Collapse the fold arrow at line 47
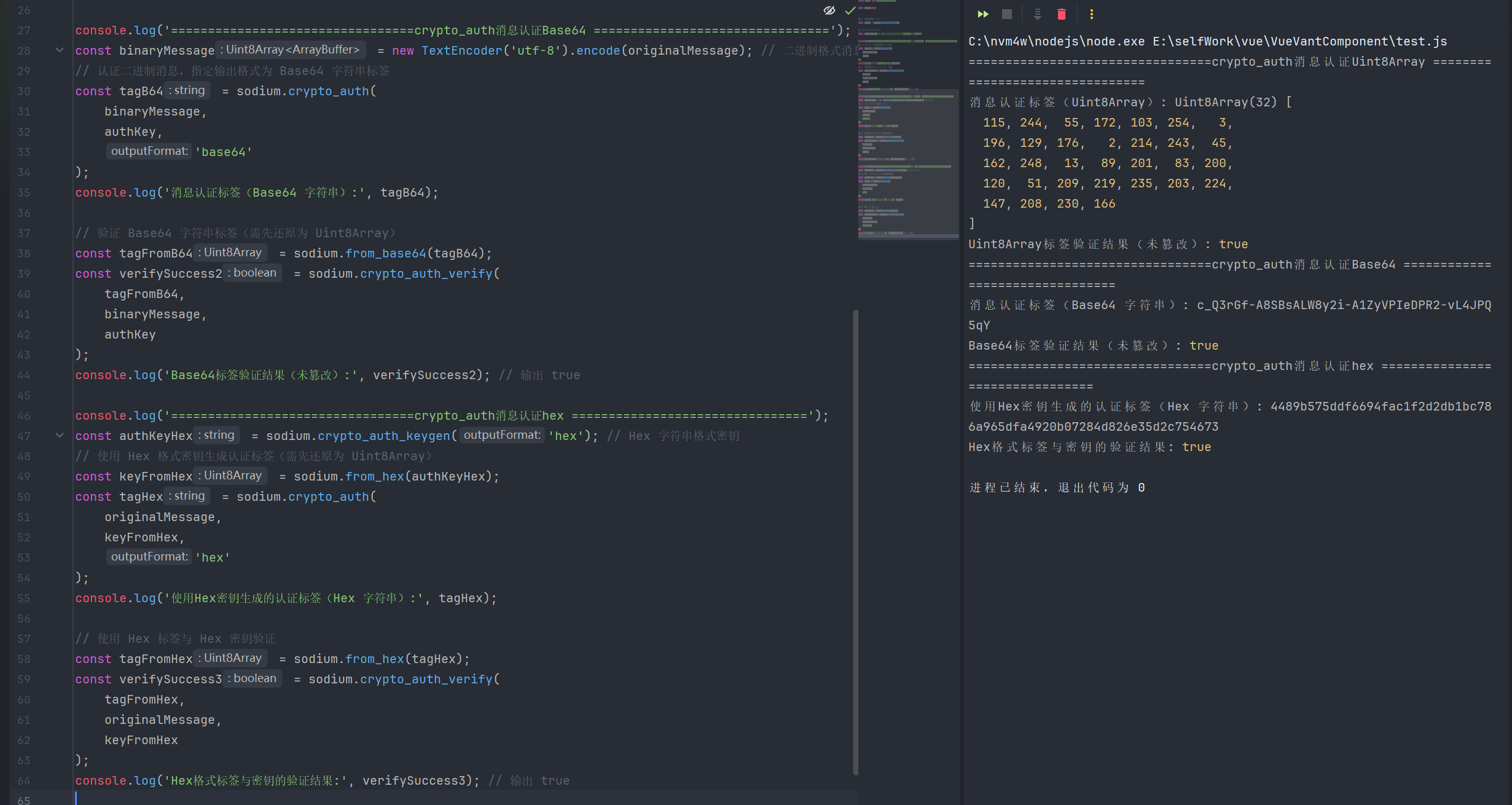The image size is (1512, 805). click(60, 436)
